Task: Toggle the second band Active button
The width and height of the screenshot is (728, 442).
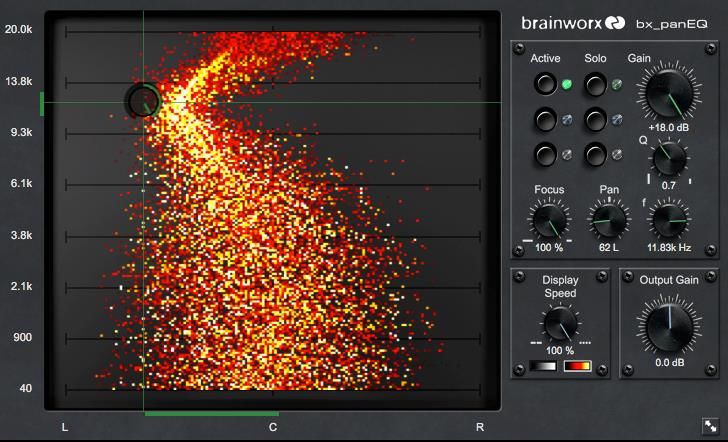Action: [x=545, y=119]
